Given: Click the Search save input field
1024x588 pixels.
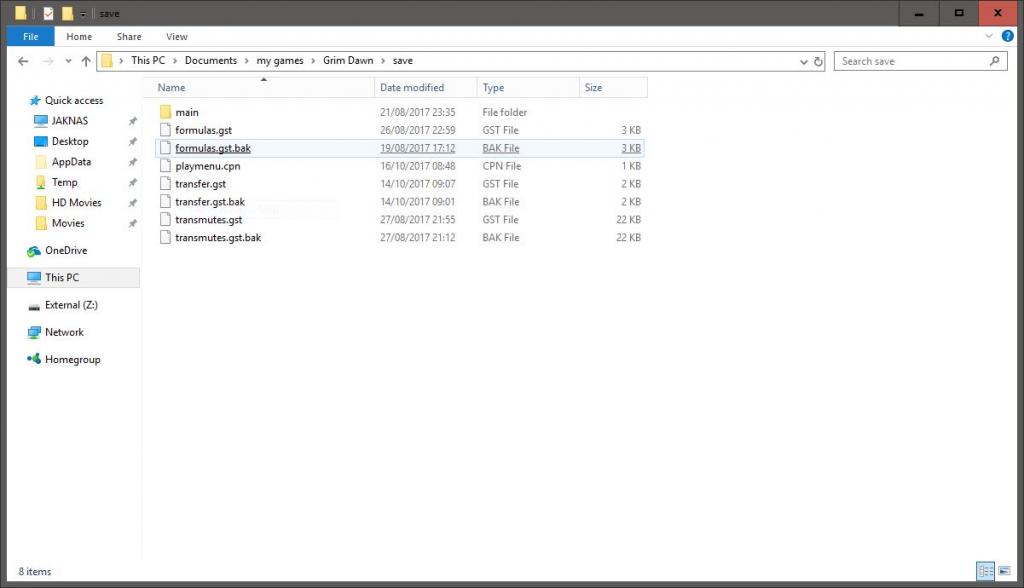Looking at the screenshot, I should tap(910, 61).
